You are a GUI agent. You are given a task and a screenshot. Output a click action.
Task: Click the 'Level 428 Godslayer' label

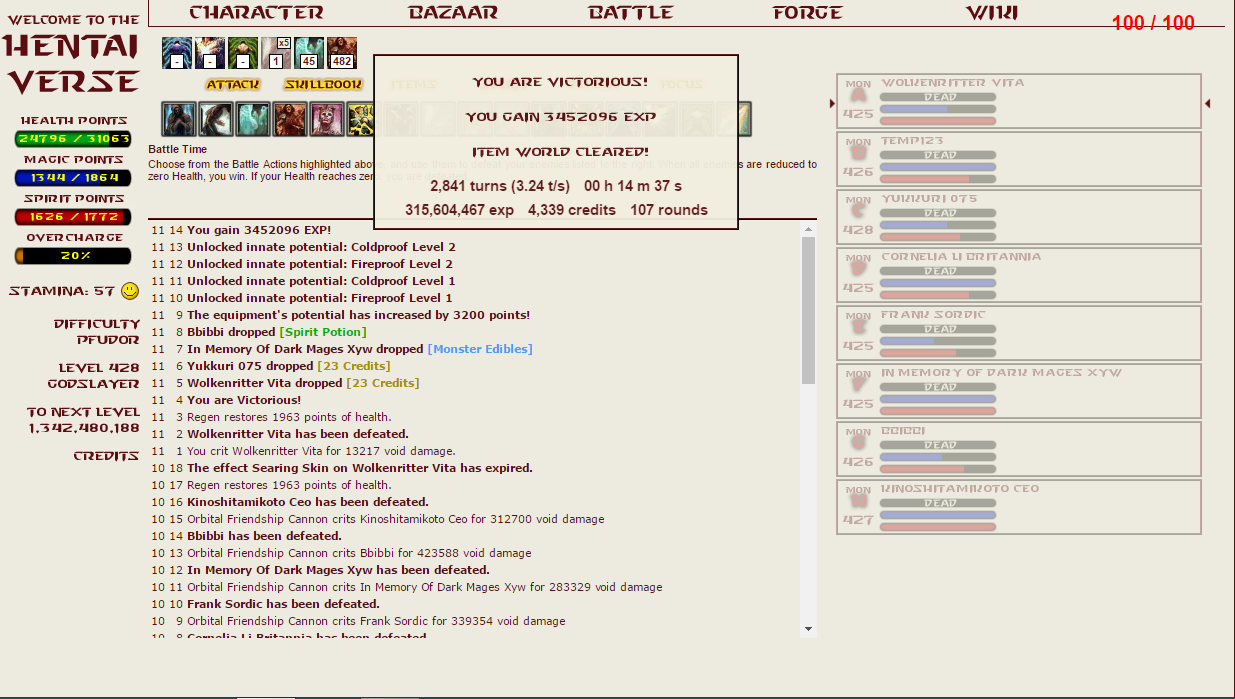tap(94, 376)
